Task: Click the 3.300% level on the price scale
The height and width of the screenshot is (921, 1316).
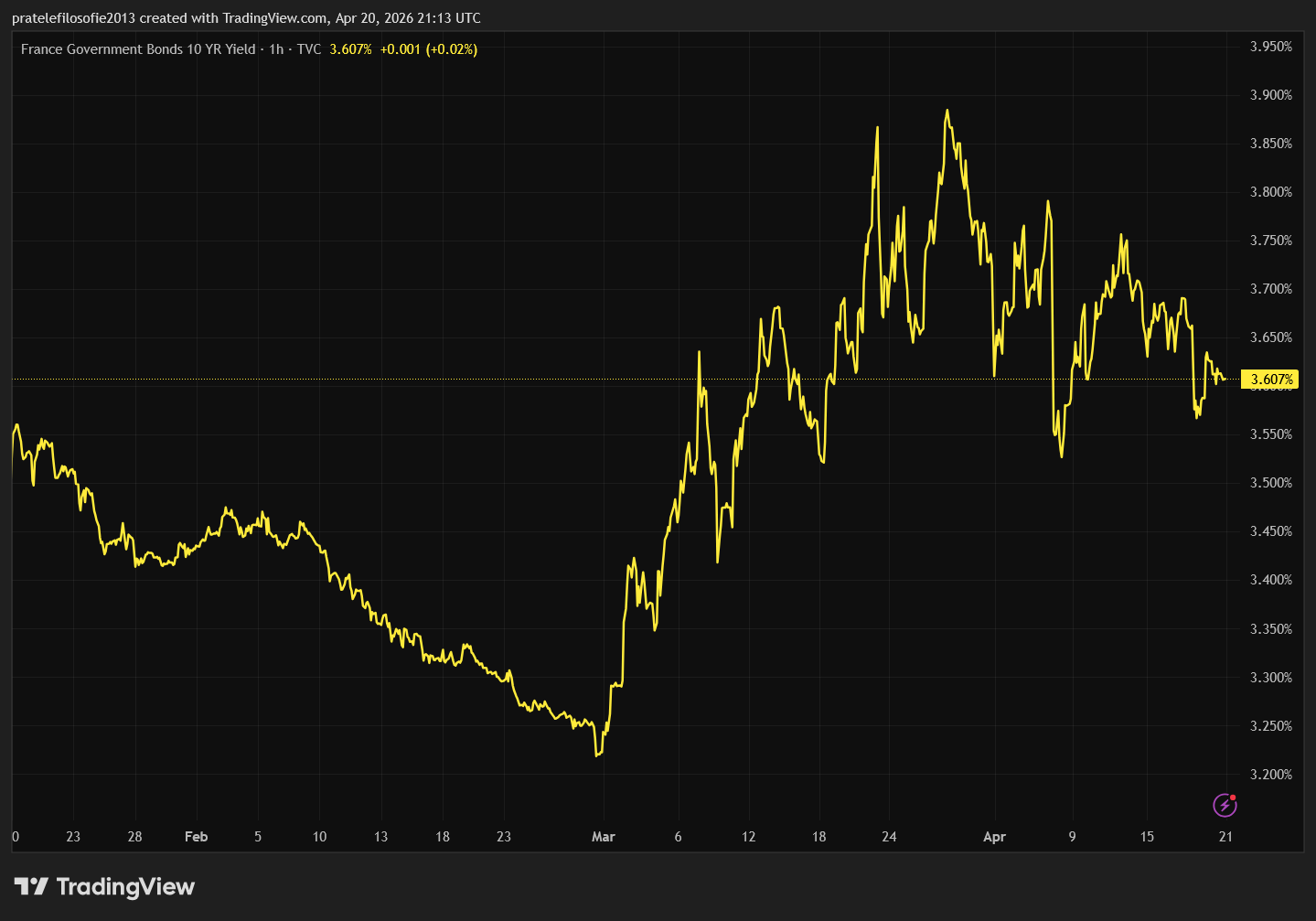Action: point(1271,678)
